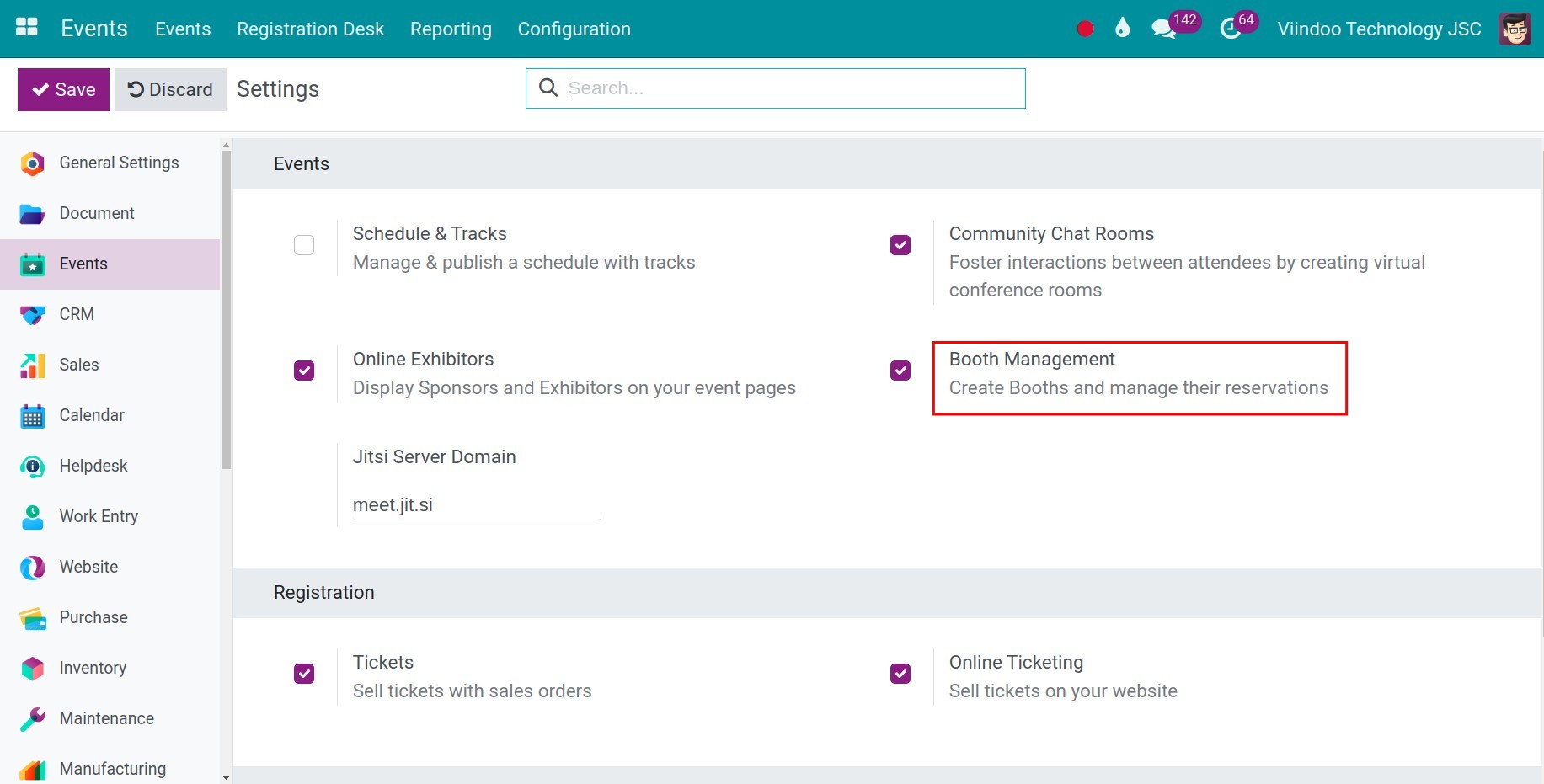
Task: Click the Helpdesk sidebar icon
Action: (x=32, y=467)
